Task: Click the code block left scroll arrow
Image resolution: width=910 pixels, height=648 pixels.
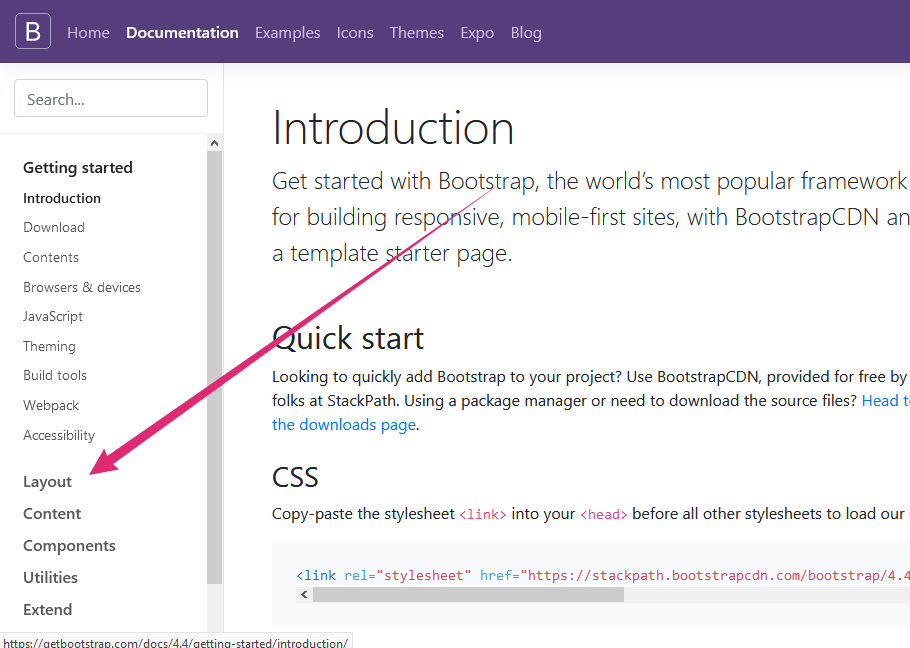Action: (304, 595)
